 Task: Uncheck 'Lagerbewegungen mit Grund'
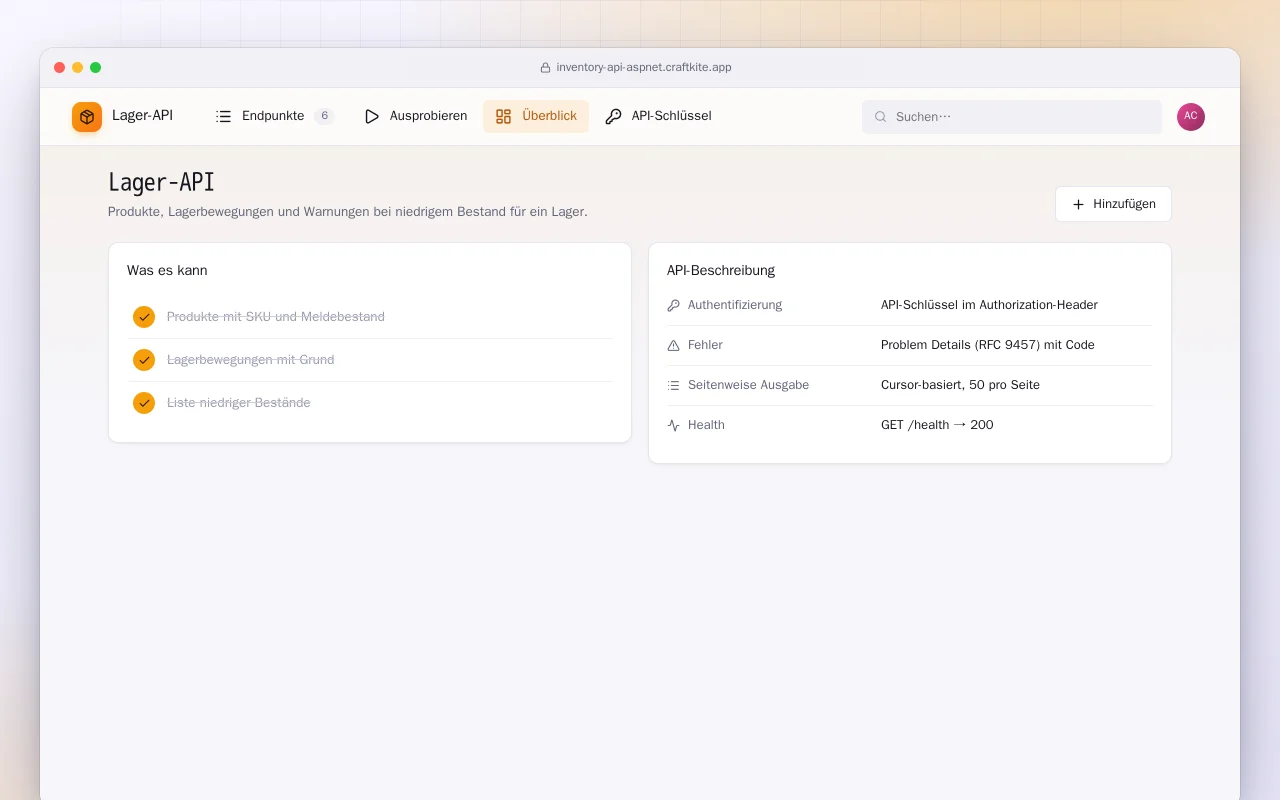144,360
